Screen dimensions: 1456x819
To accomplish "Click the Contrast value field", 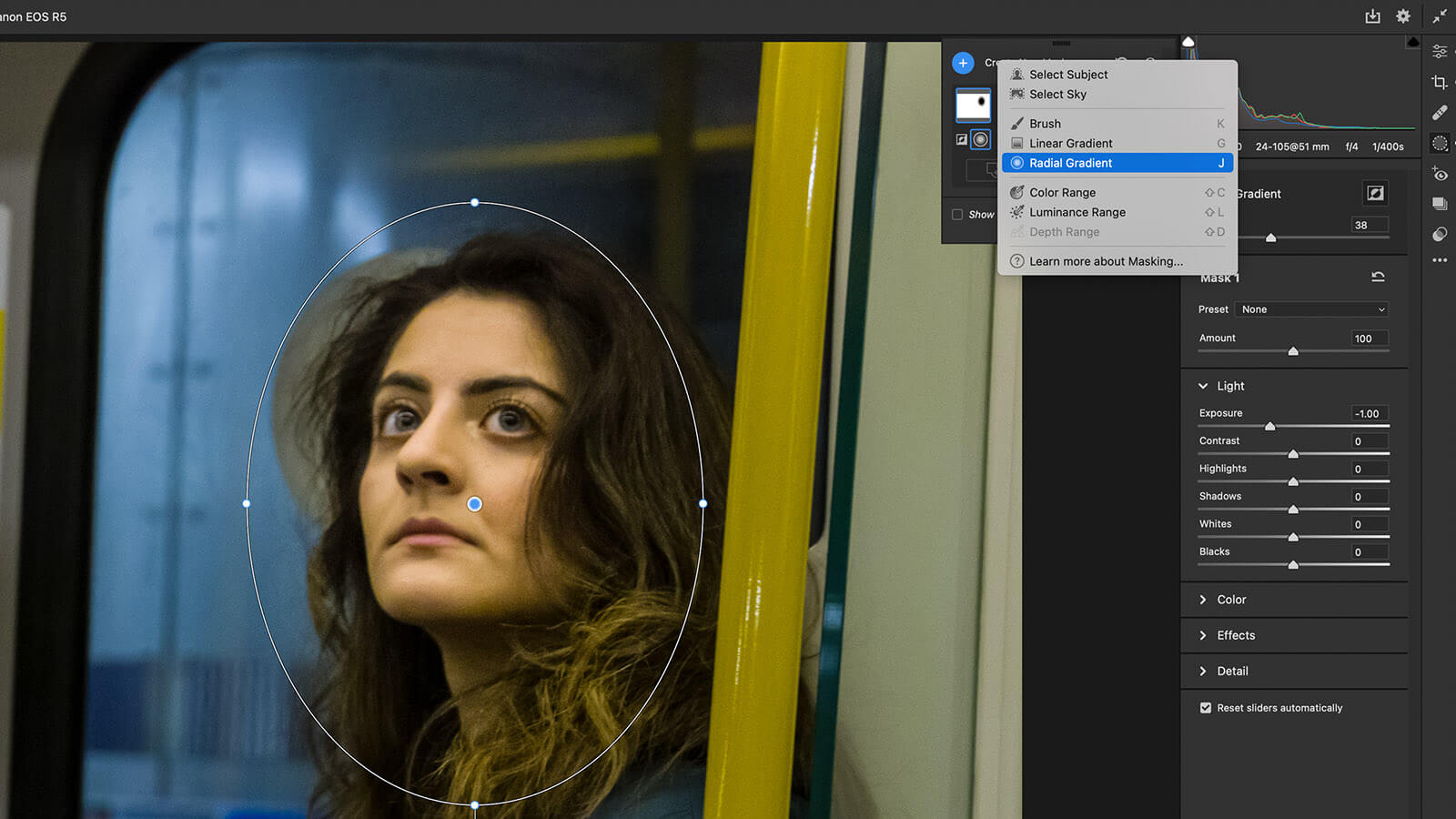I will click(x=1370, y=441).
